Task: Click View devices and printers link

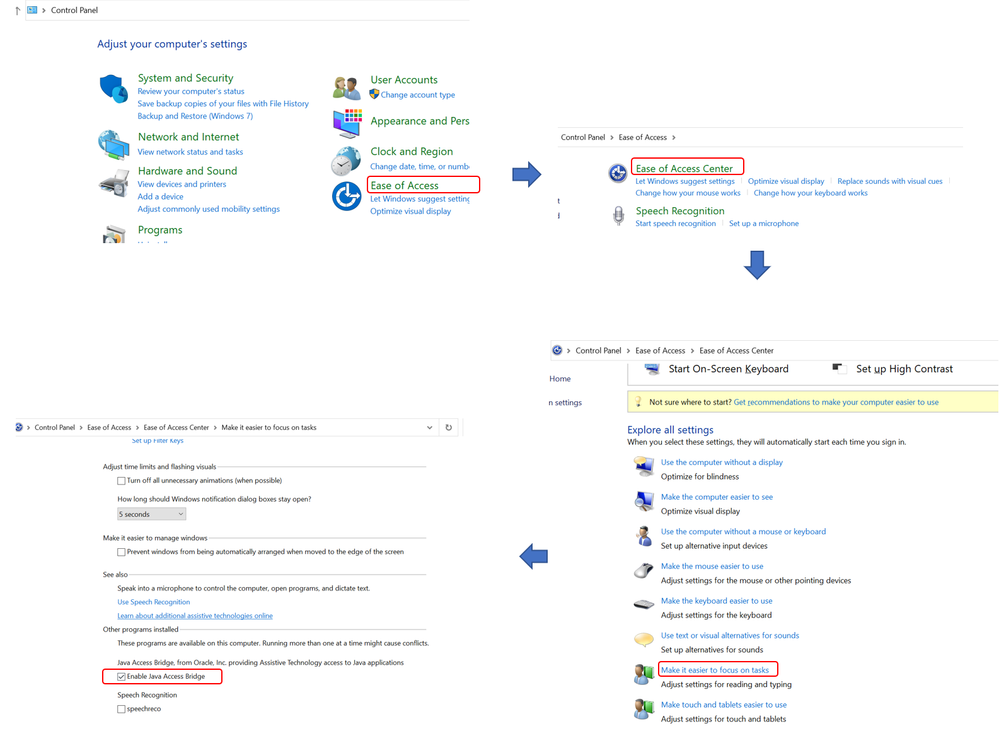Action: click(182, 184)
